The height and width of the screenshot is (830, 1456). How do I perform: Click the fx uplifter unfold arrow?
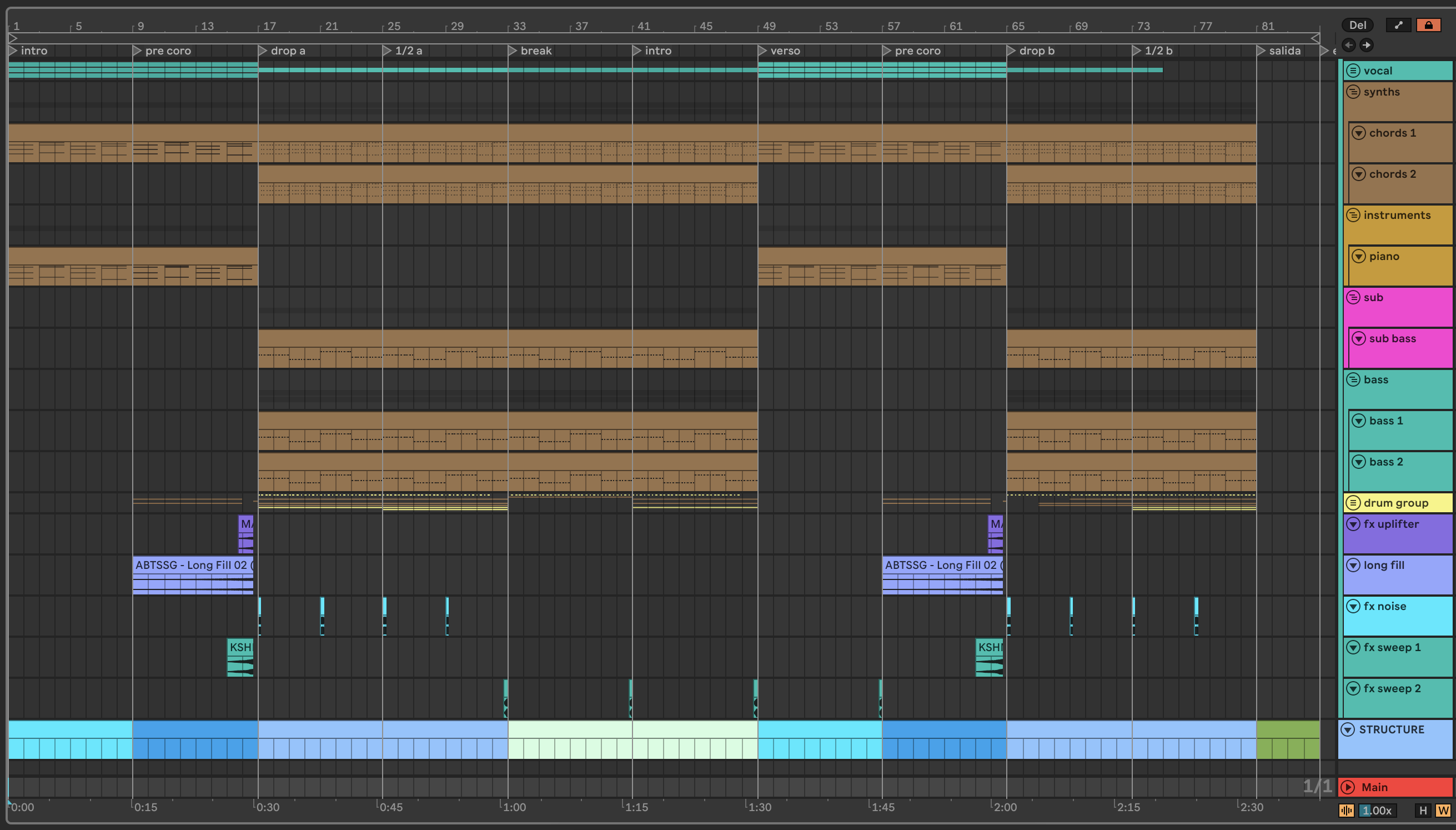click(1353, 524)
